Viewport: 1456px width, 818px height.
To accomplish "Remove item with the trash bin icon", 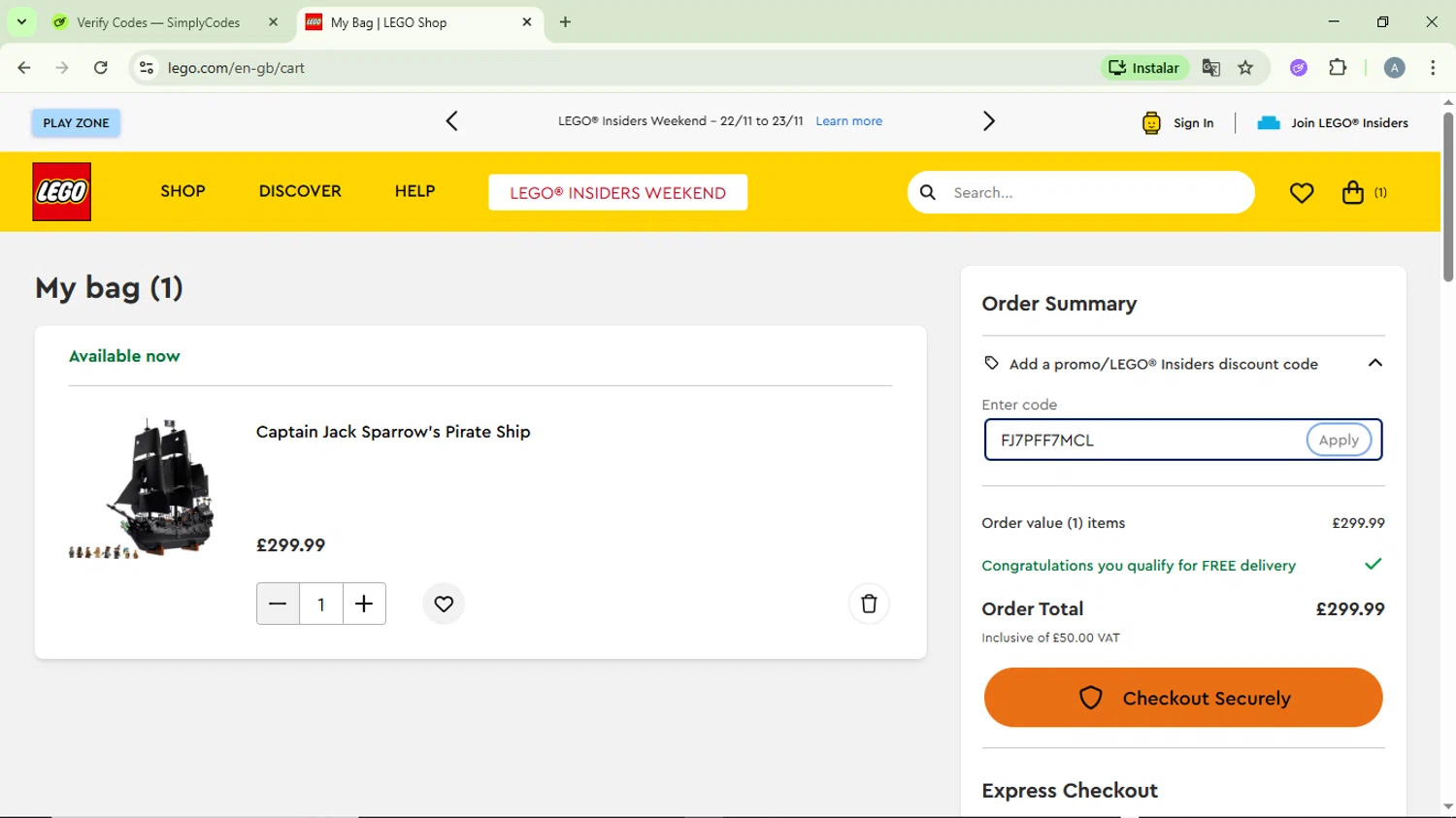I will [869, 604].
